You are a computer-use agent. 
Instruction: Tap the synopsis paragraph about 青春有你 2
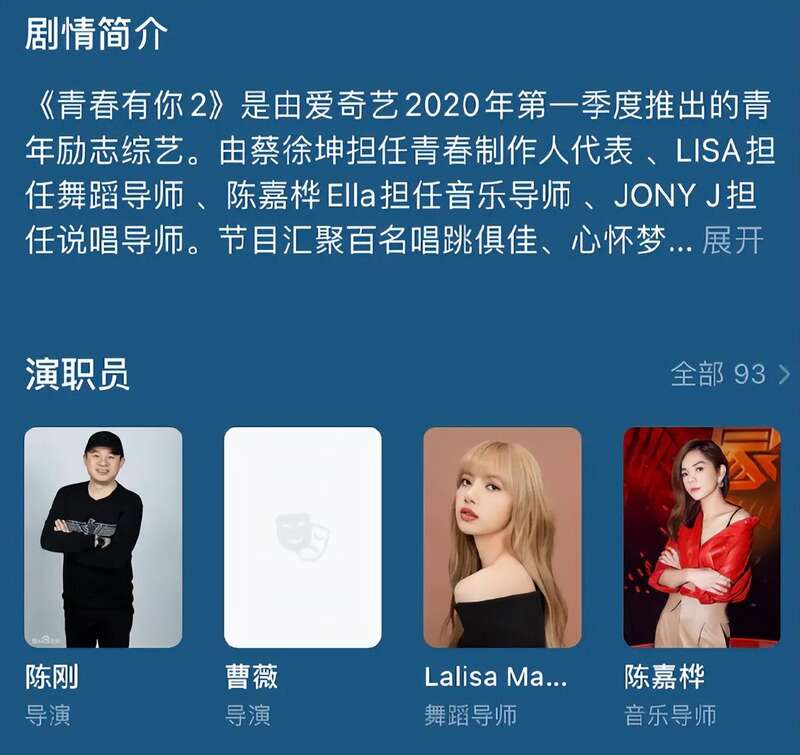click(400, 172)
